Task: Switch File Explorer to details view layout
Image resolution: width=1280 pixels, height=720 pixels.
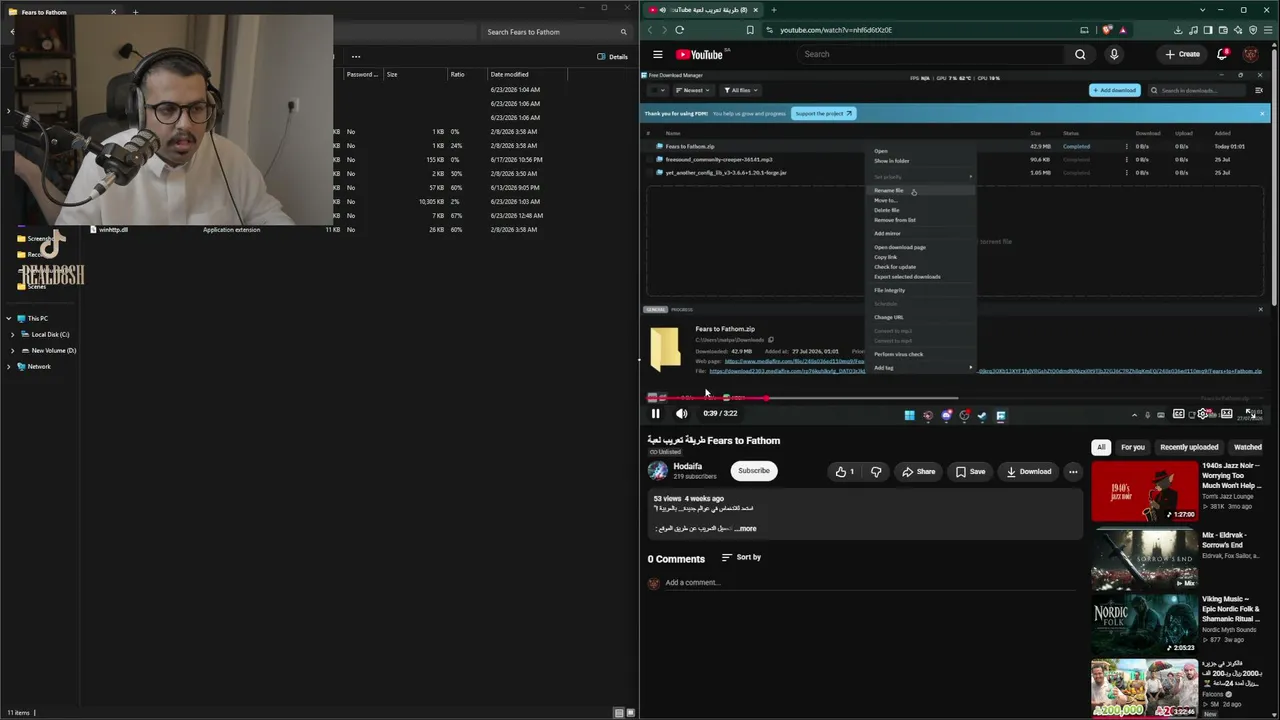Action: [x=619, y=713]
